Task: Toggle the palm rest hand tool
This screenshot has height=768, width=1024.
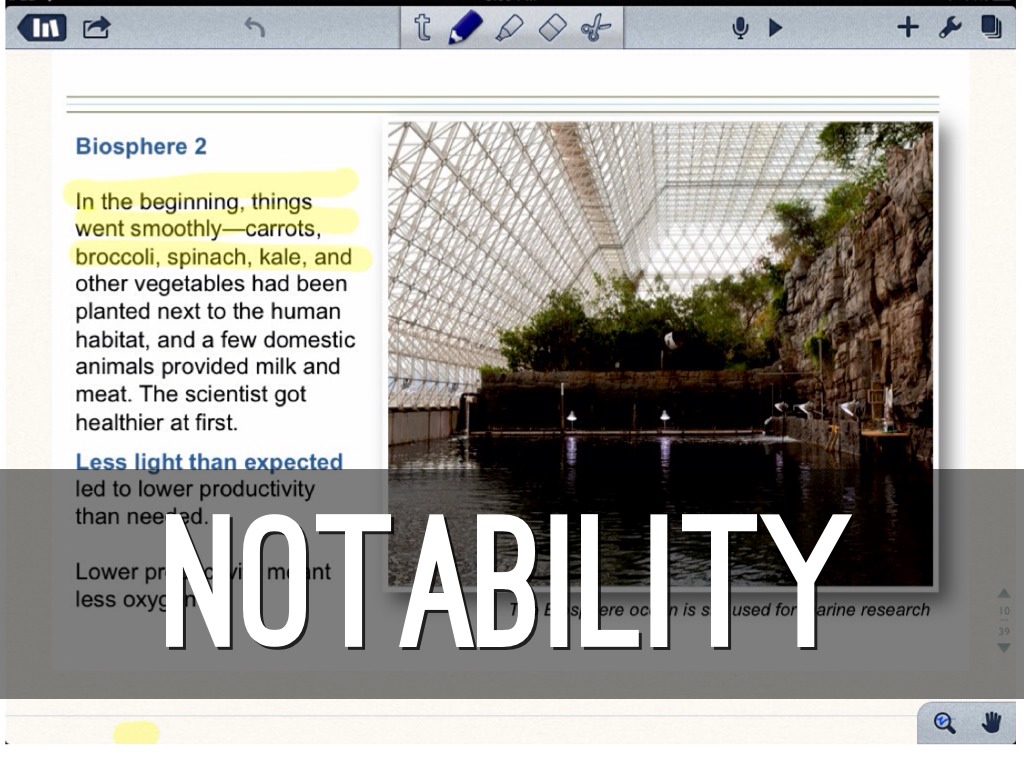Action: [991, 723]
